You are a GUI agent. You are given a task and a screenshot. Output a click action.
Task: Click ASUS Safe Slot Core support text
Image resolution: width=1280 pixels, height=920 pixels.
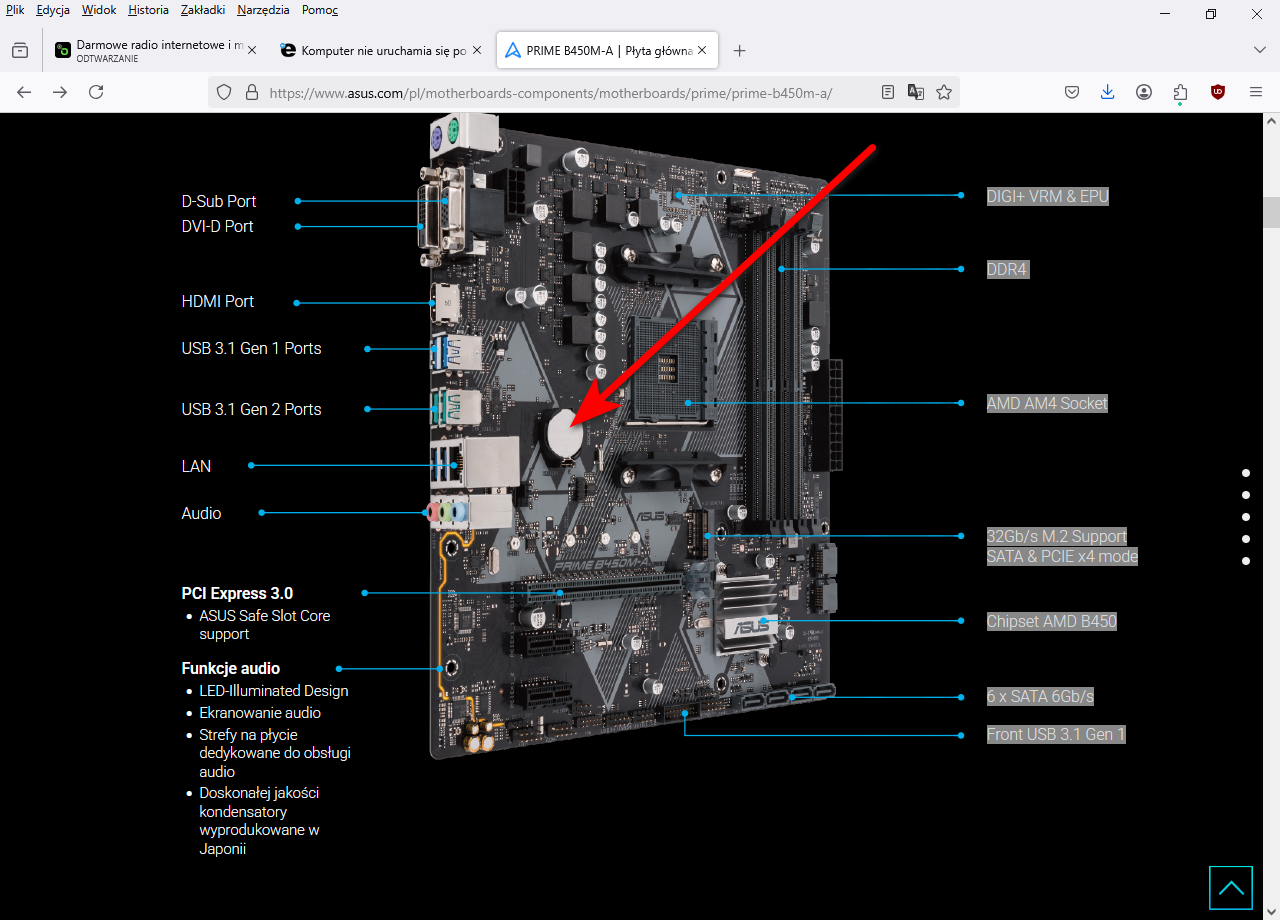pos(265,625)
